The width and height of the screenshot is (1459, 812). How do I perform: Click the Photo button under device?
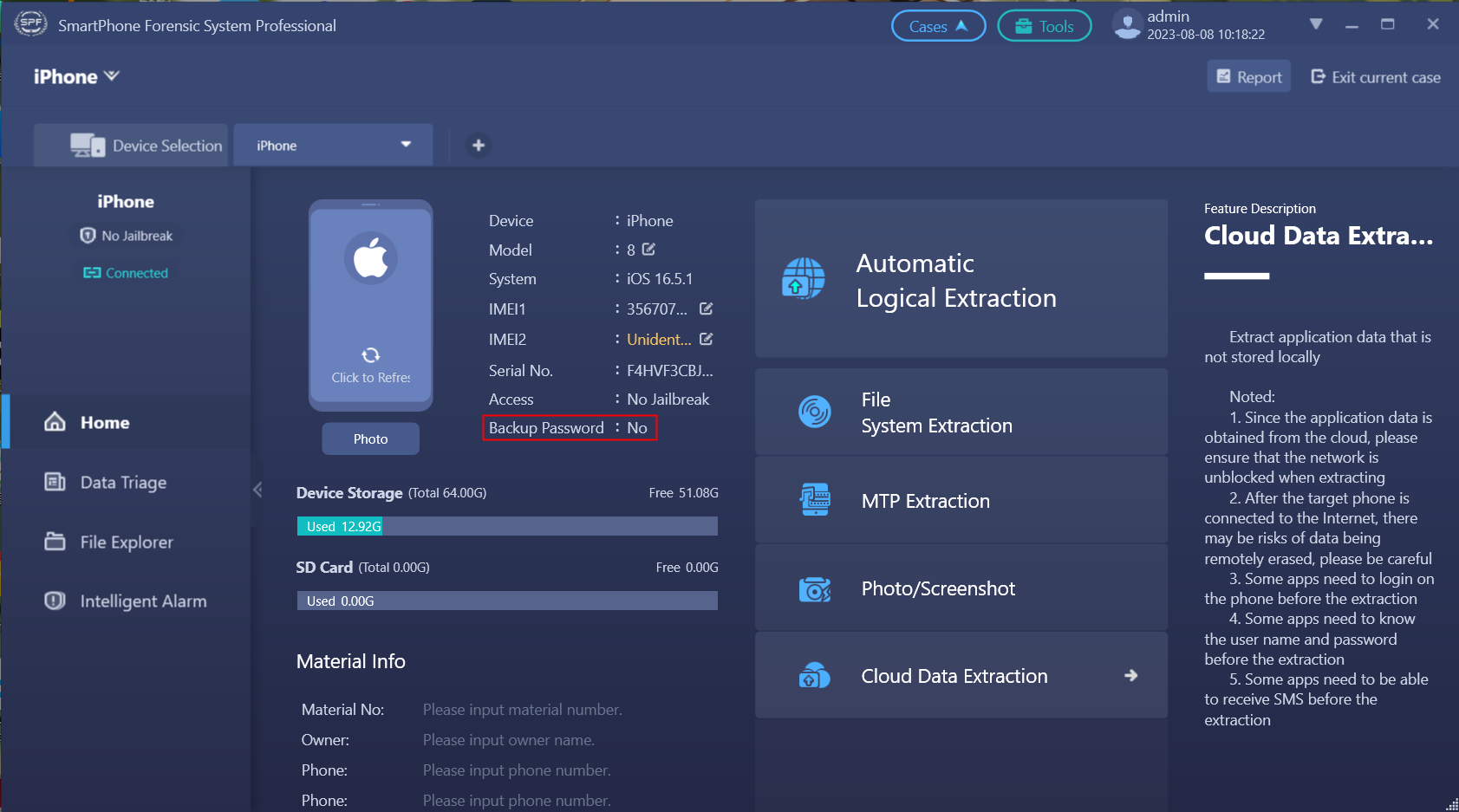tap(370, 438)
